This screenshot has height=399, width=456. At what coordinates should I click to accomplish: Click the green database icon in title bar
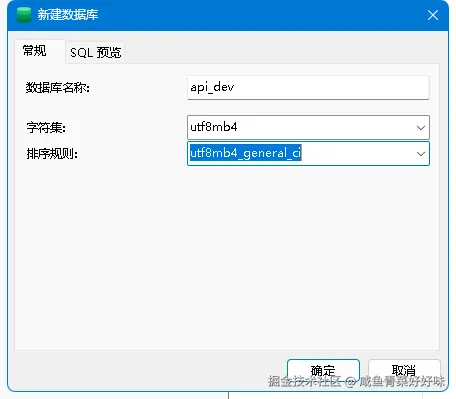24,15
